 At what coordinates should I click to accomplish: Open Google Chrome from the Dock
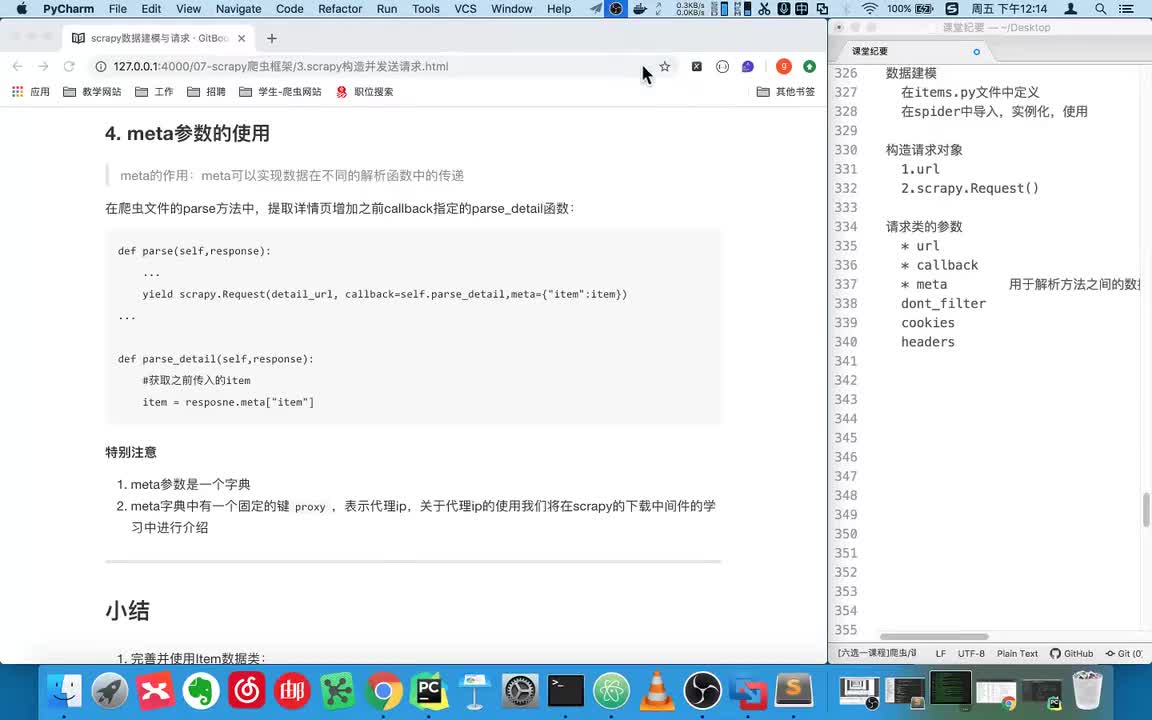click(384, 691)
